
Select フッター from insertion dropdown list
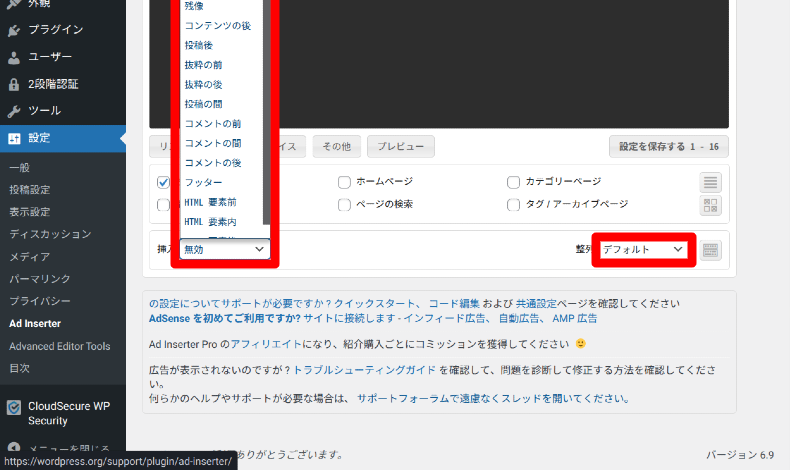click(x=203, y=182)
